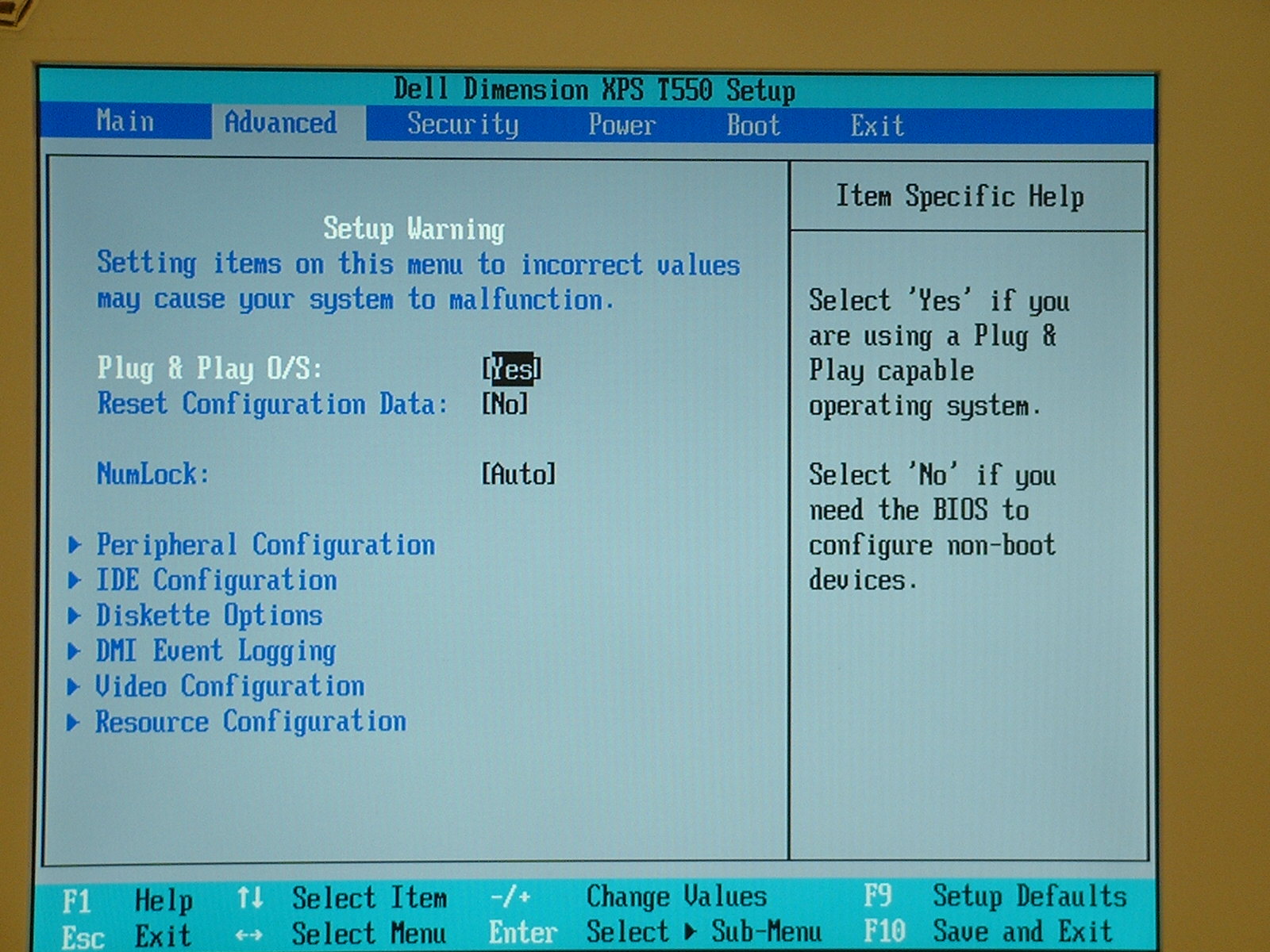Open the Power menu tab

pyautogui.click(x=622, y=125)
